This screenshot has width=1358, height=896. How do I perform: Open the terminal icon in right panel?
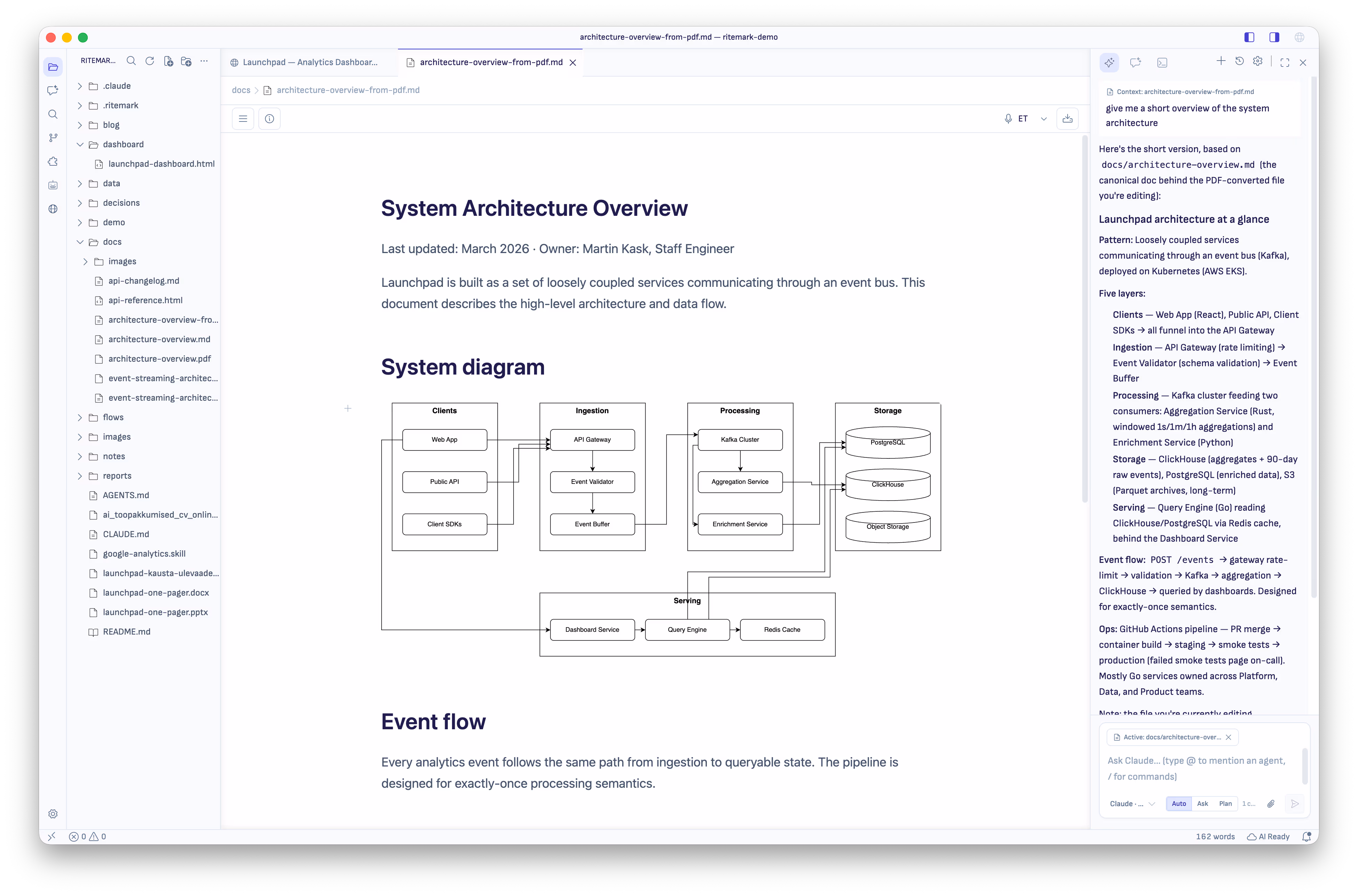[x=1162, y=62]
